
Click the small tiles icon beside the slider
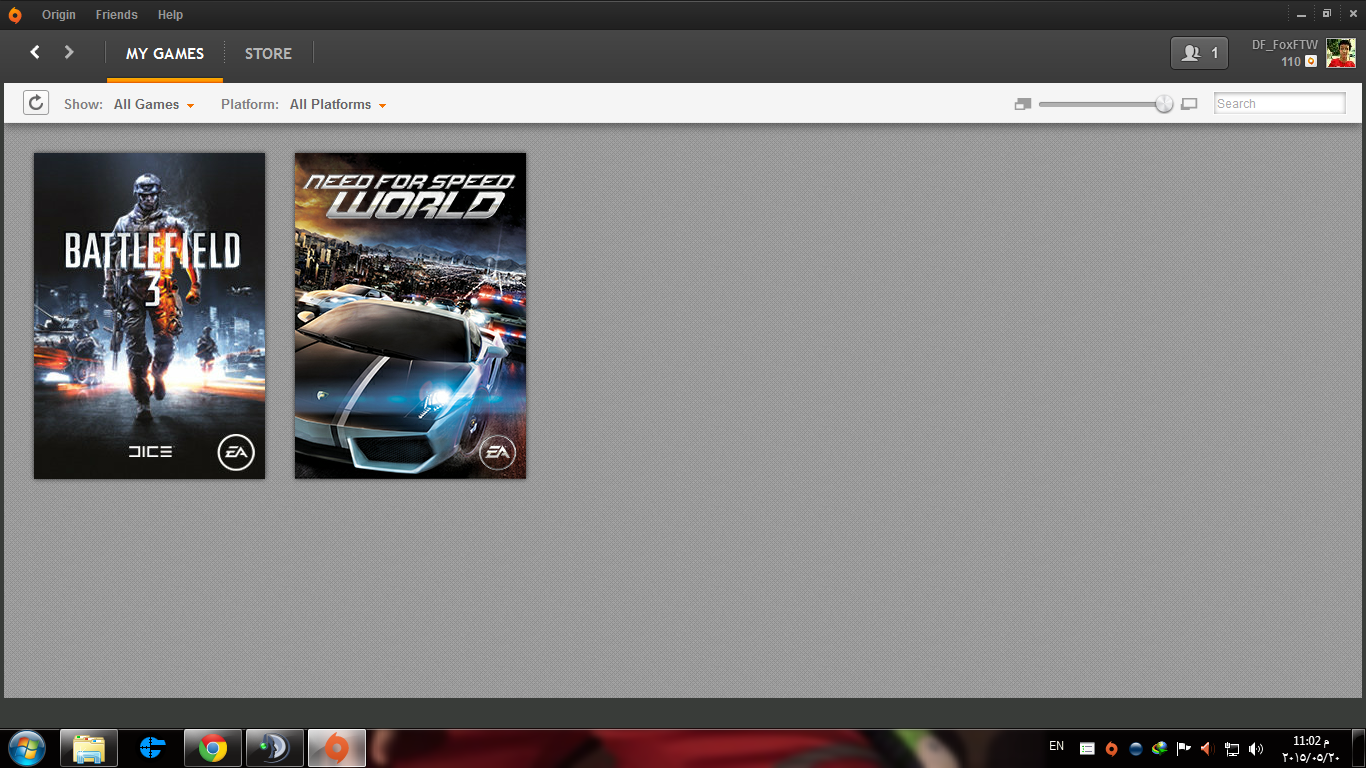pyautogui.click(x=1022, y=104)
